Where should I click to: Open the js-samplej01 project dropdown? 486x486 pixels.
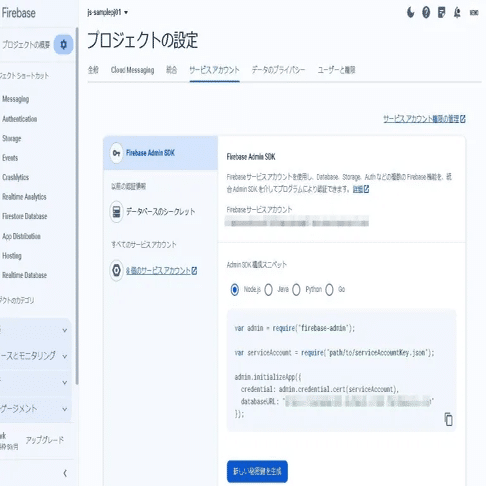click(x=108, y=13)
